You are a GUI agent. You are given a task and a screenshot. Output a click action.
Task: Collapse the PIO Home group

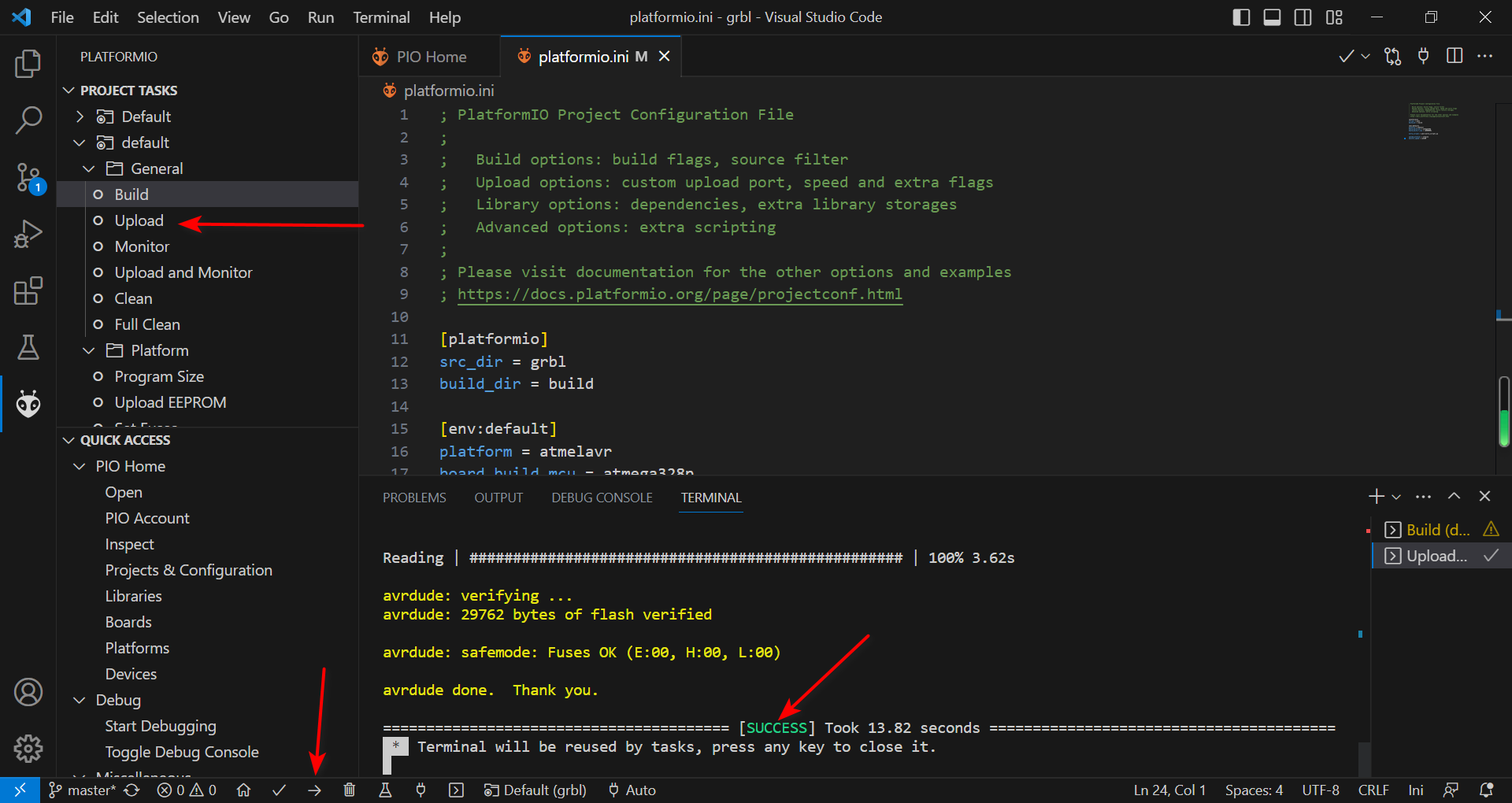pyautogui.click(x=80, y=466)
